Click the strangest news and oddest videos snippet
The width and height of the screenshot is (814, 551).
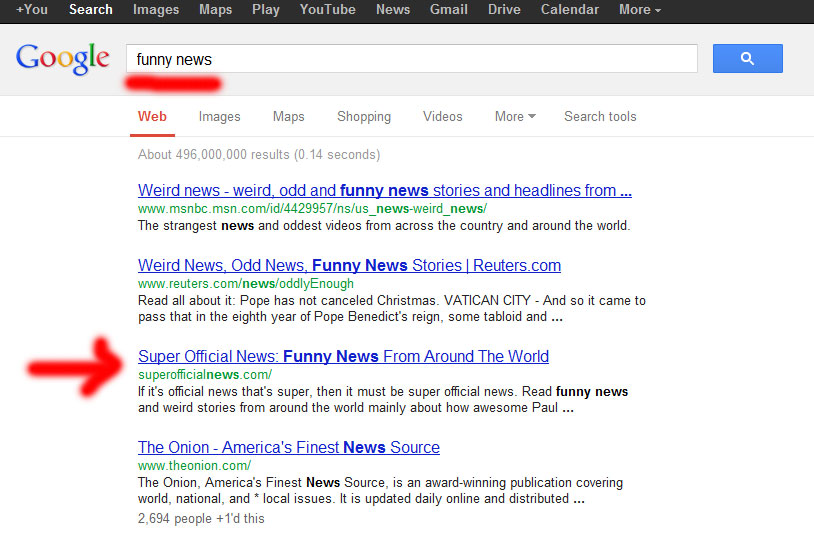[x=384, y=226]
